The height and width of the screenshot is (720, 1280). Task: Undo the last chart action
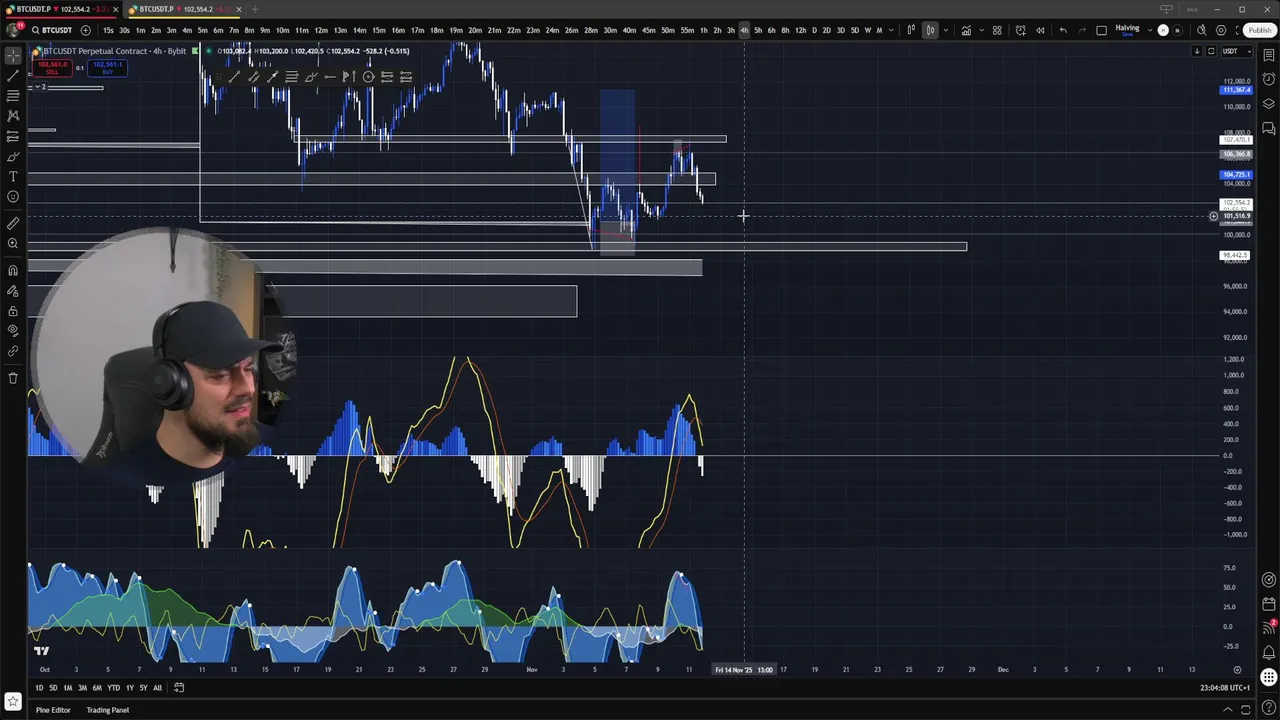point(1063,30)
